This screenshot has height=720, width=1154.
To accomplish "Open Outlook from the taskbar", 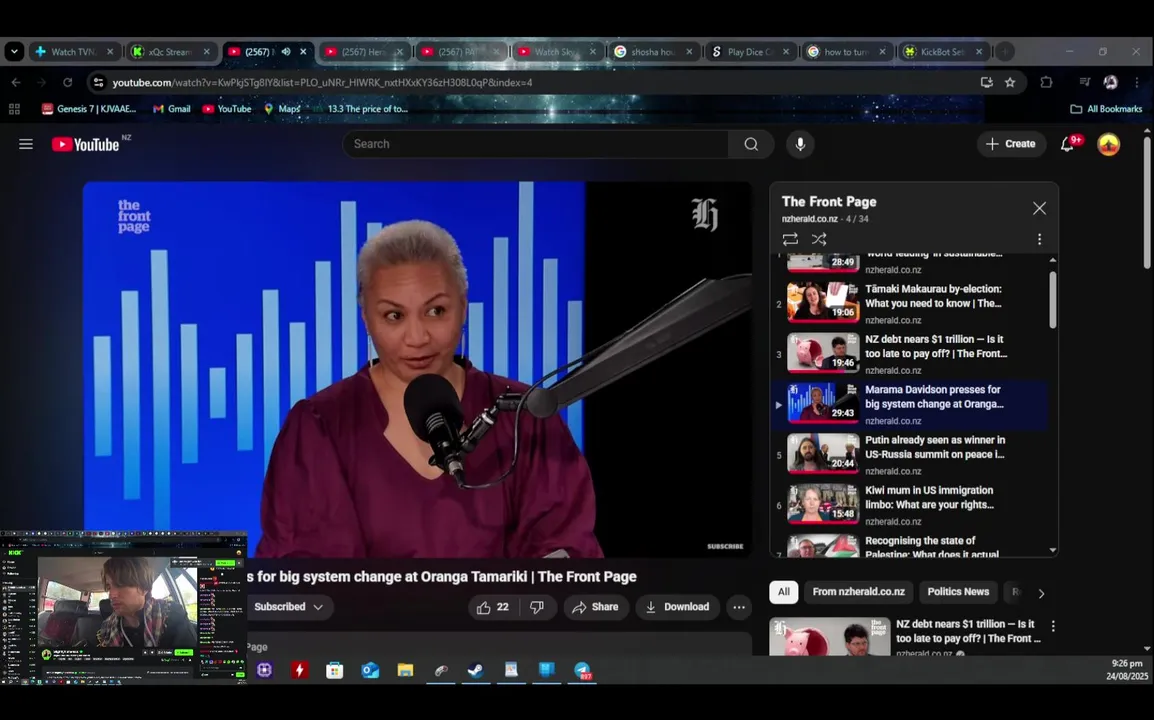I will 369,670.
